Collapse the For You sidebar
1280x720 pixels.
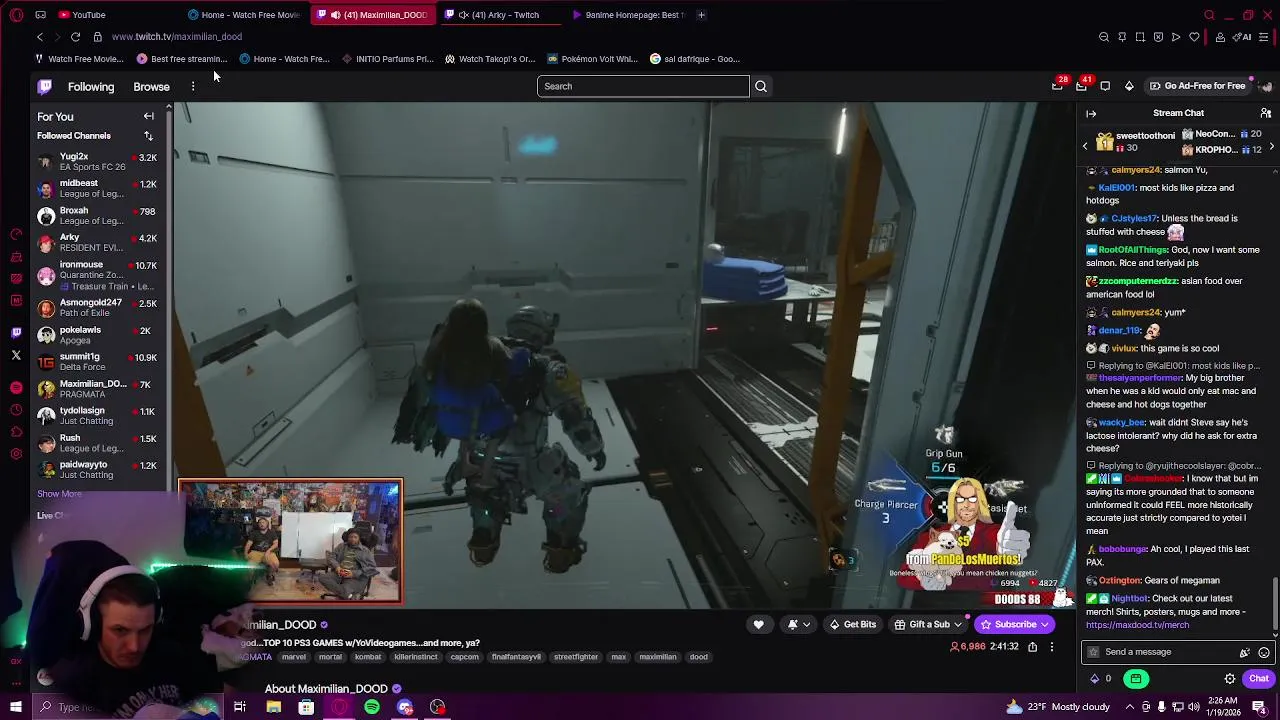tap(148, 116)
